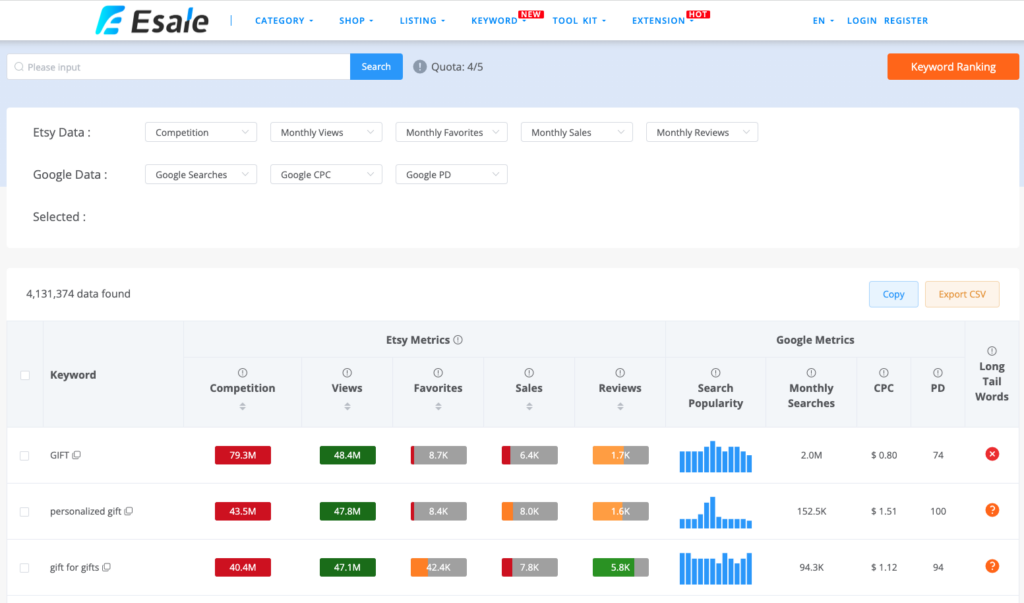1024x603 pixels.
Task: Click the Export CSV button
Action: click(x=962, y=294)
